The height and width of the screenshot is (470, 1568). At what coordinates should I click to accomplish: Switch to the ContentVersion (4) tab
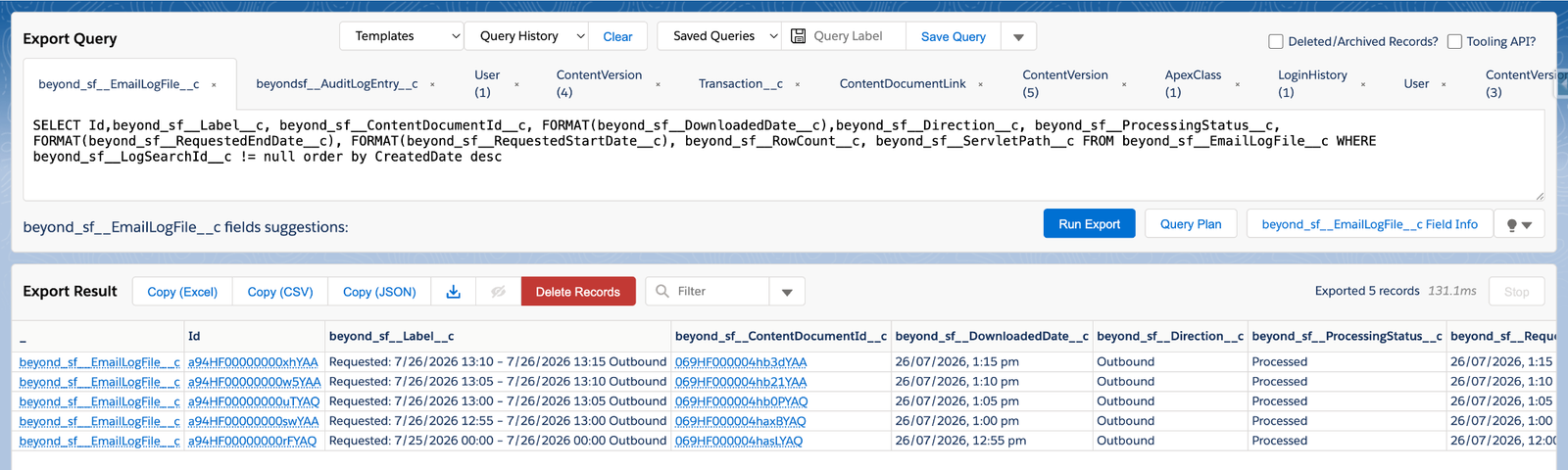pos(599,83)
